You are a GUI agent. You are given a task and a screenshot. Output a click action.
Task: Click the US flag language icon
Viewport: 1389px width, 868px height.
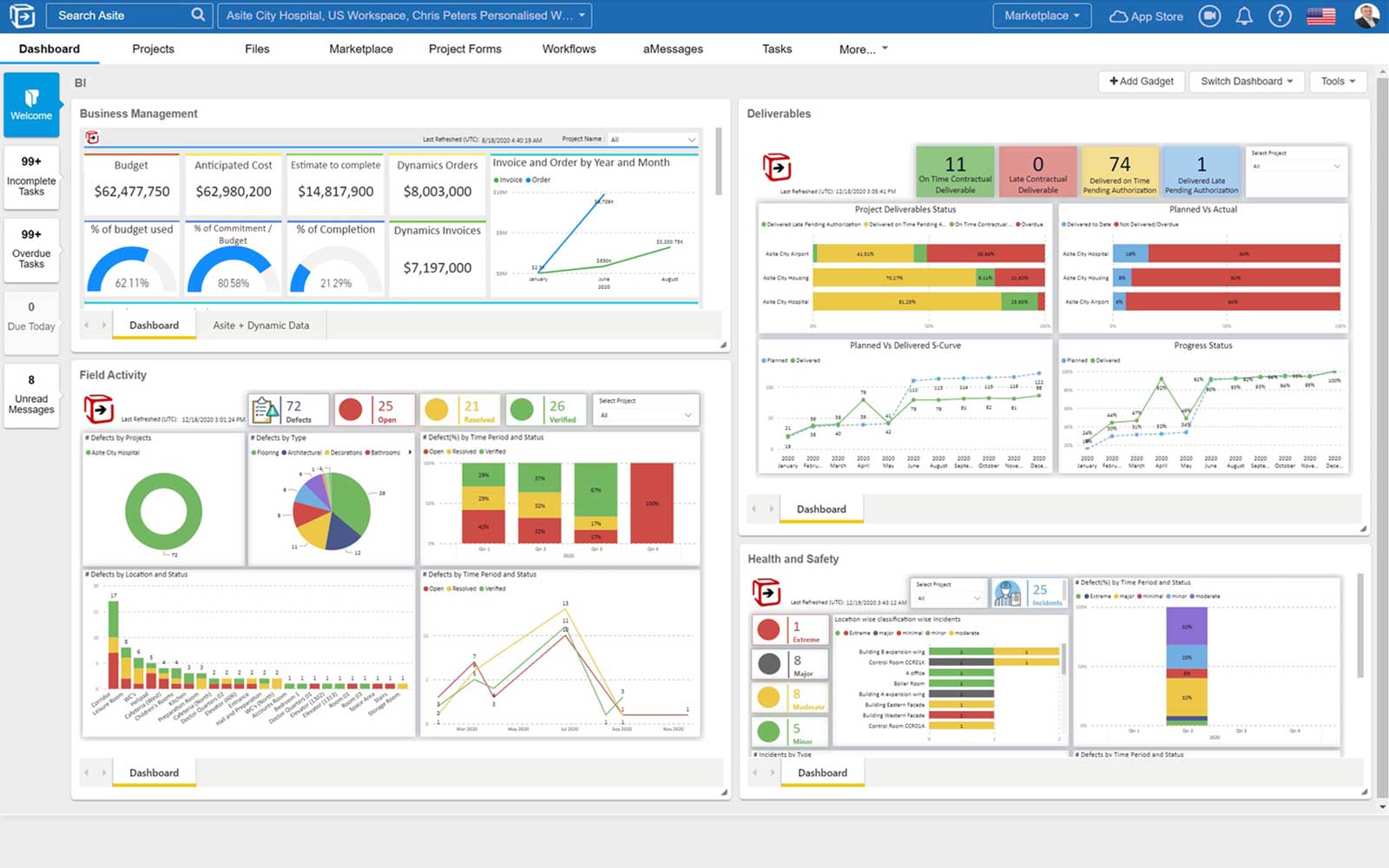[x=1320, y=16]
